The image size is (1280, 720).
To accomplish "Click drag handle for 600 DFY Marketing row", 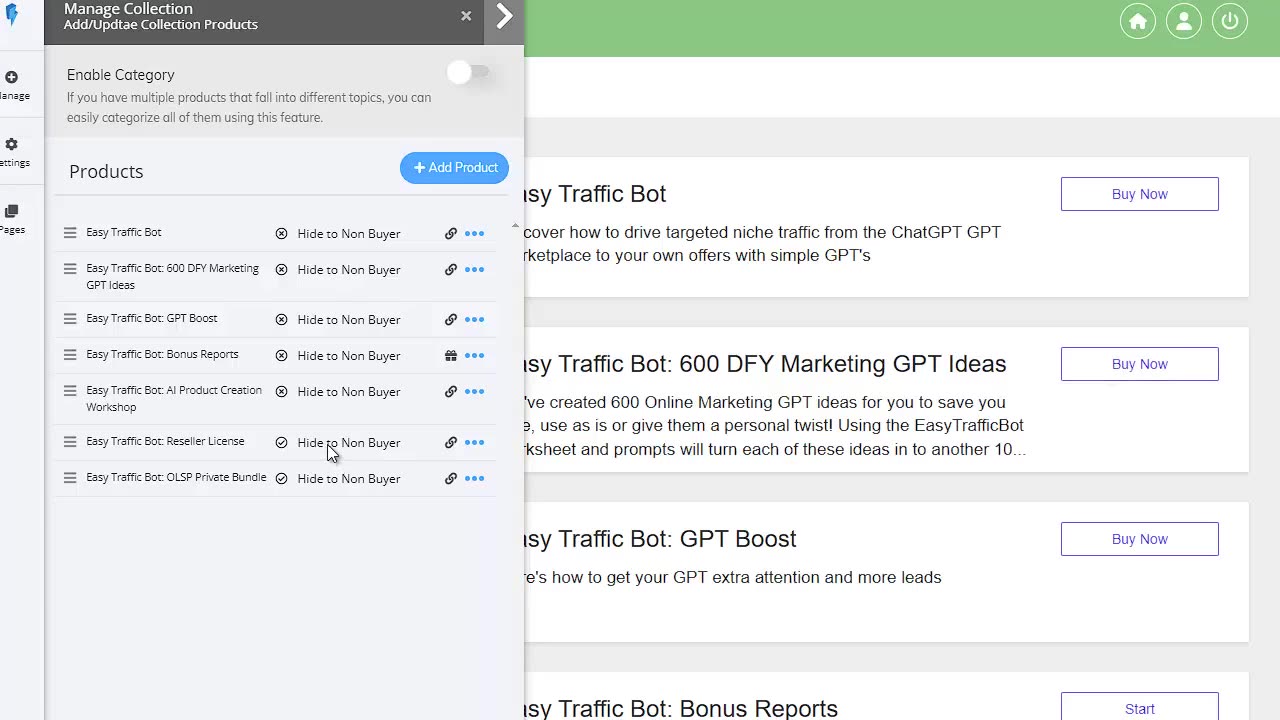I will [x=70, y=268].
